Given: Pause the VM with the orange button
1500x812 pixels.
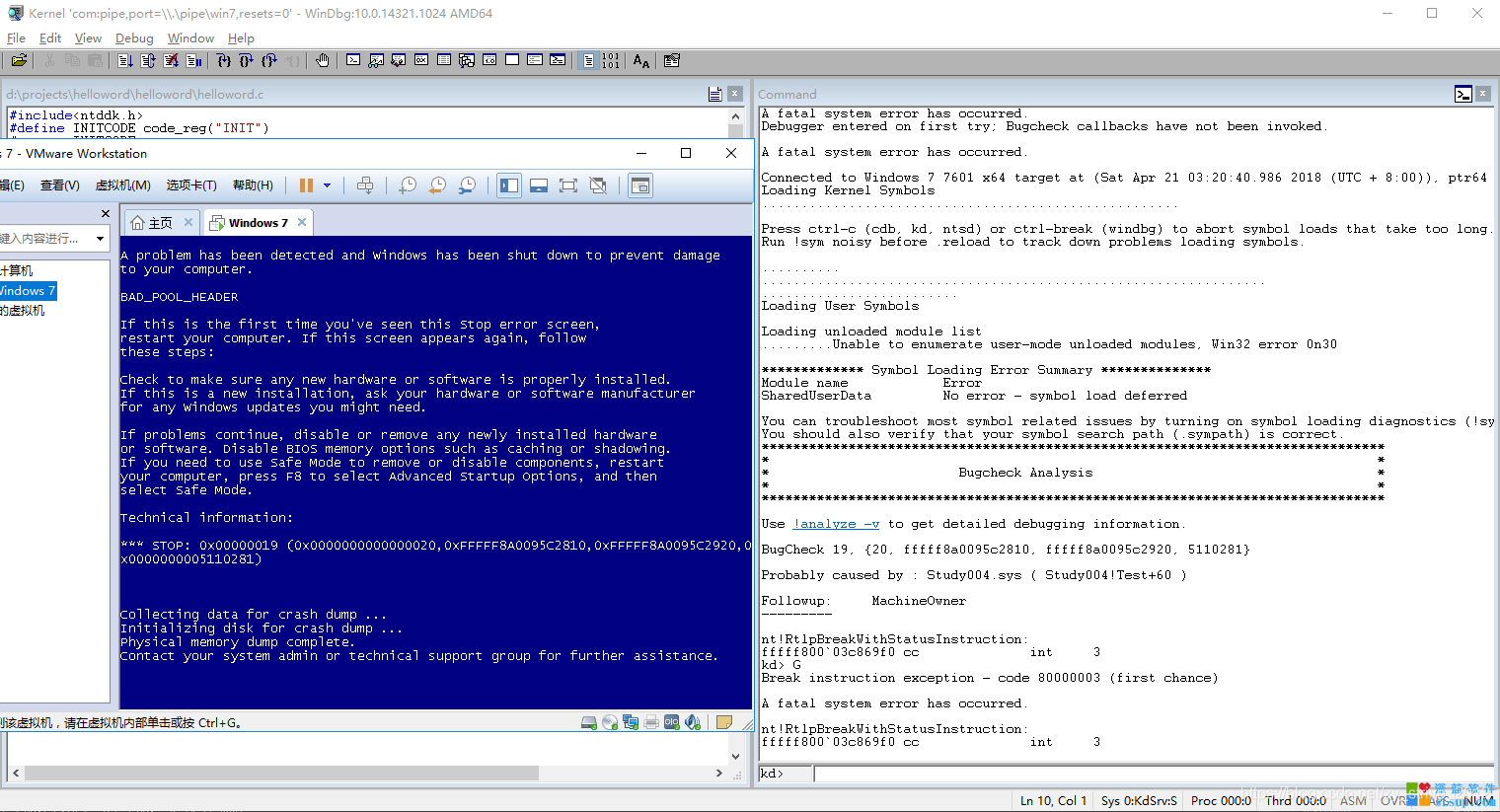Looking at the screenshot, I should pyautogui.click(x=306, y=185).
